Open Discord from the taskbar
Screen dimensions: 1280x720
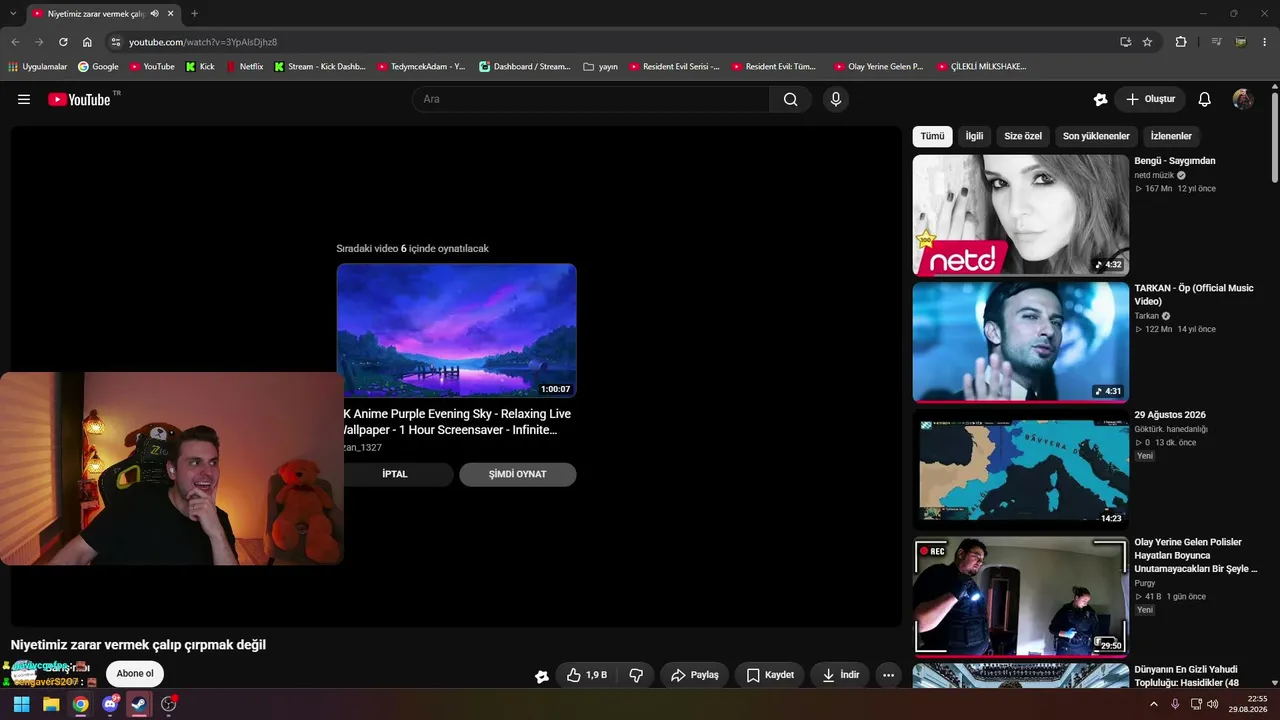point(110,704)
